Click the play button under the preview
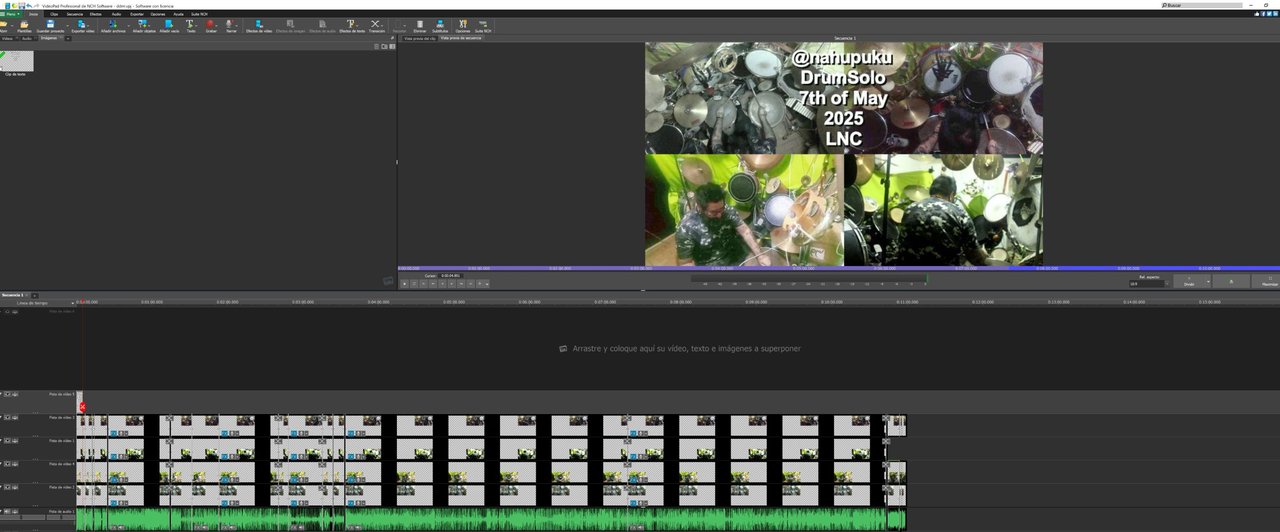1280x532 pixels. (x=404, y=284)
